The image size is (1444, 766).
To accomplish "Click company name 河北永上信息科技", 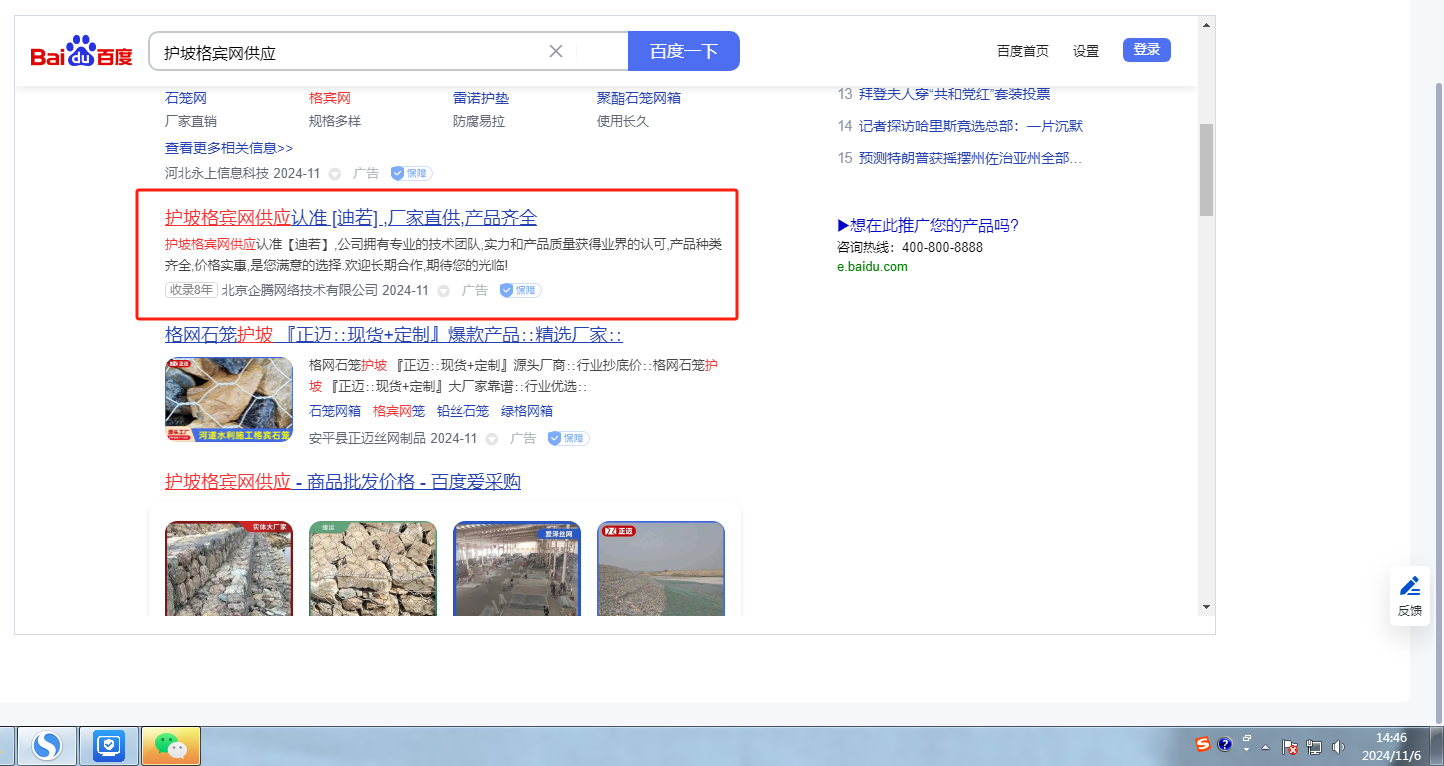I will (217, 174).
